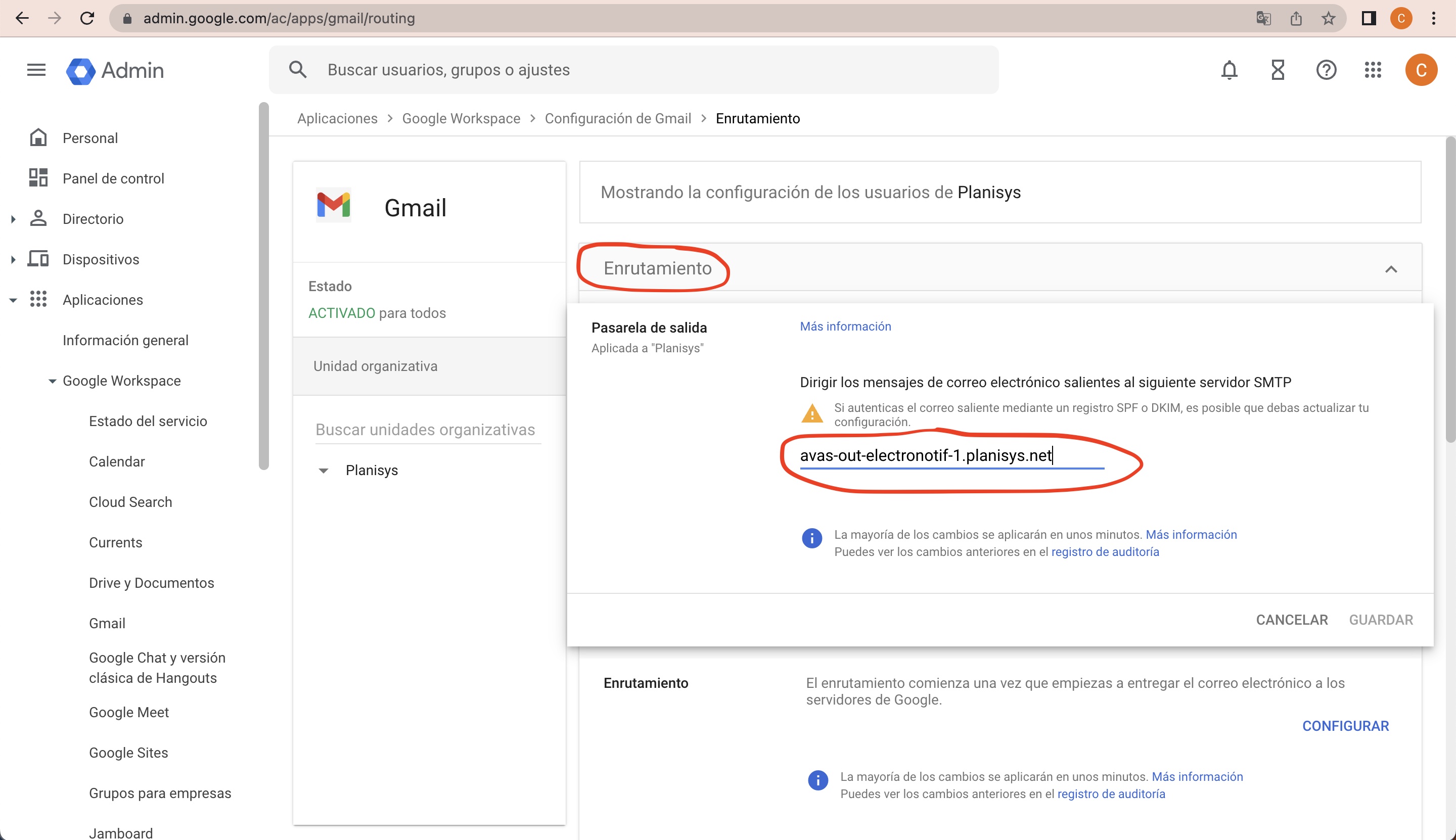Go to Configuración de Gmail in the breadcrumb
This screenshot has height=840, width=1456.
[x=617, y=118]
